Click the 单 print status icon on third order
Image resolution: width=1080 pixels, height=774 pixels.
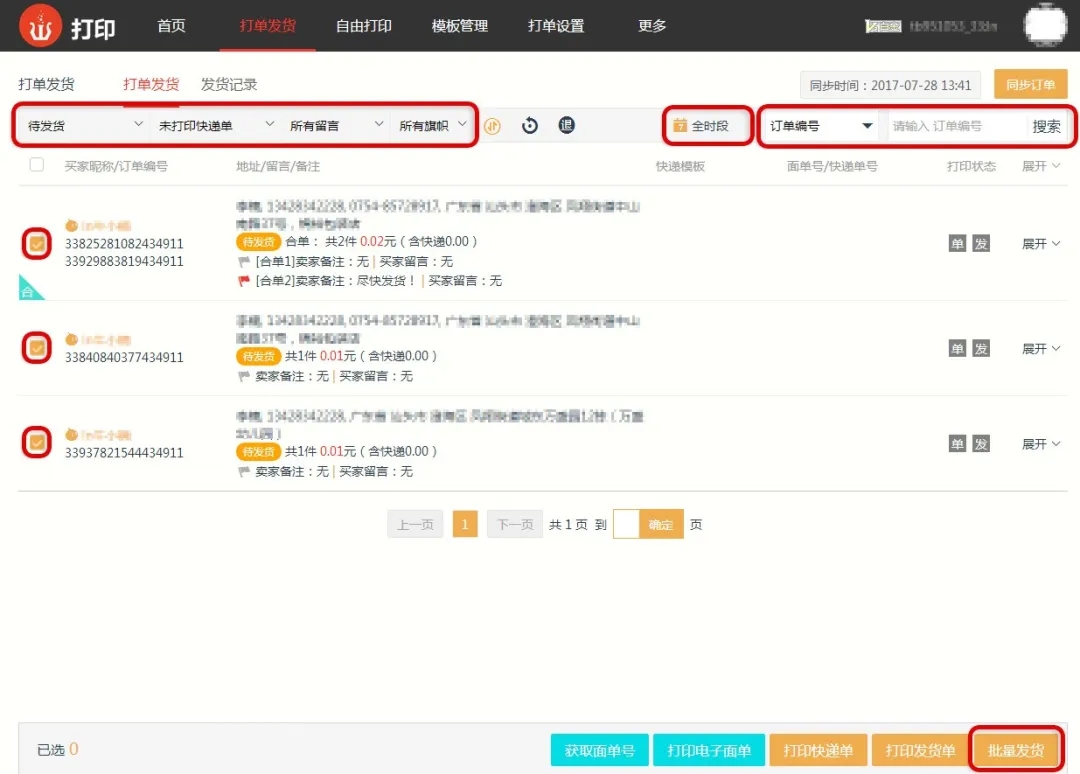click(x=957, y=443)
